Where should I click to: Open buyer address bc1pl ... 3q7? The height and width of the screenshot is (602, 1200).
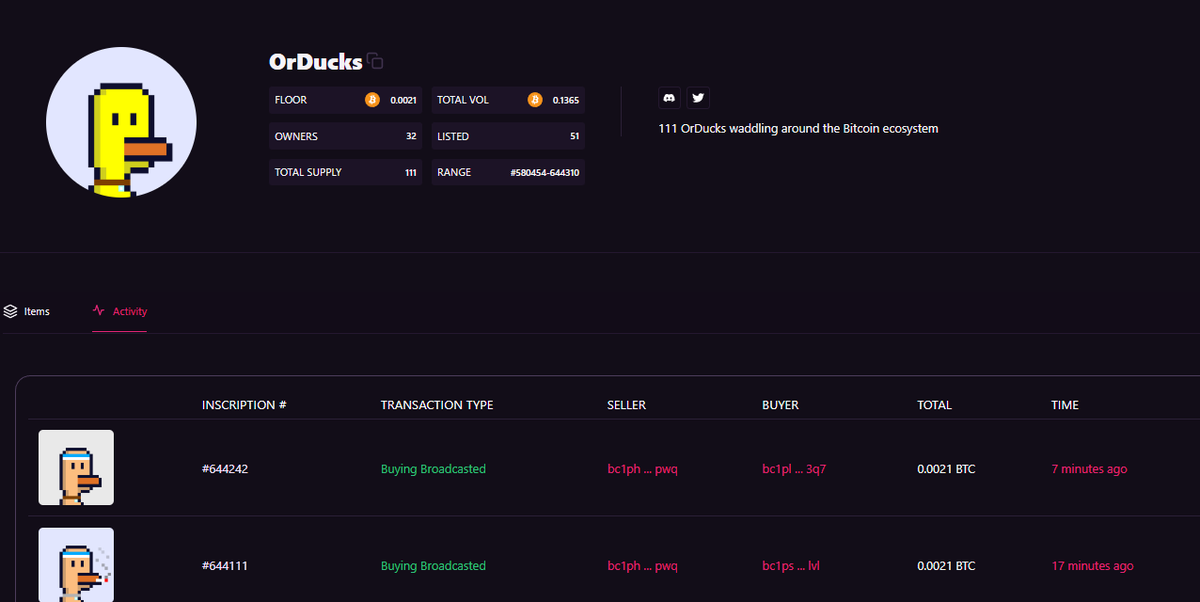tap(794, 469)
